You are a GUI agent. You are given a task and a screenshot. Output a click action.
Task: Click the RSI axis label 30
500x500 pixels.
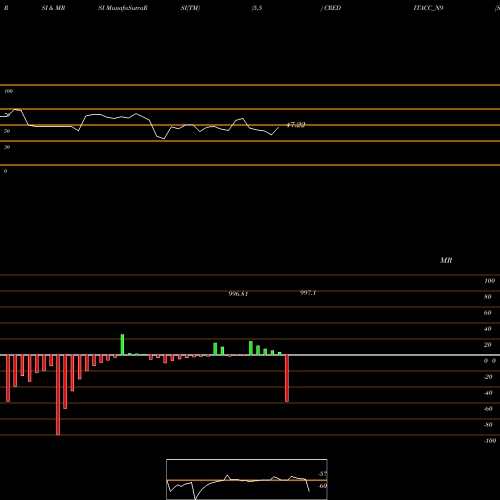point(7,147)
